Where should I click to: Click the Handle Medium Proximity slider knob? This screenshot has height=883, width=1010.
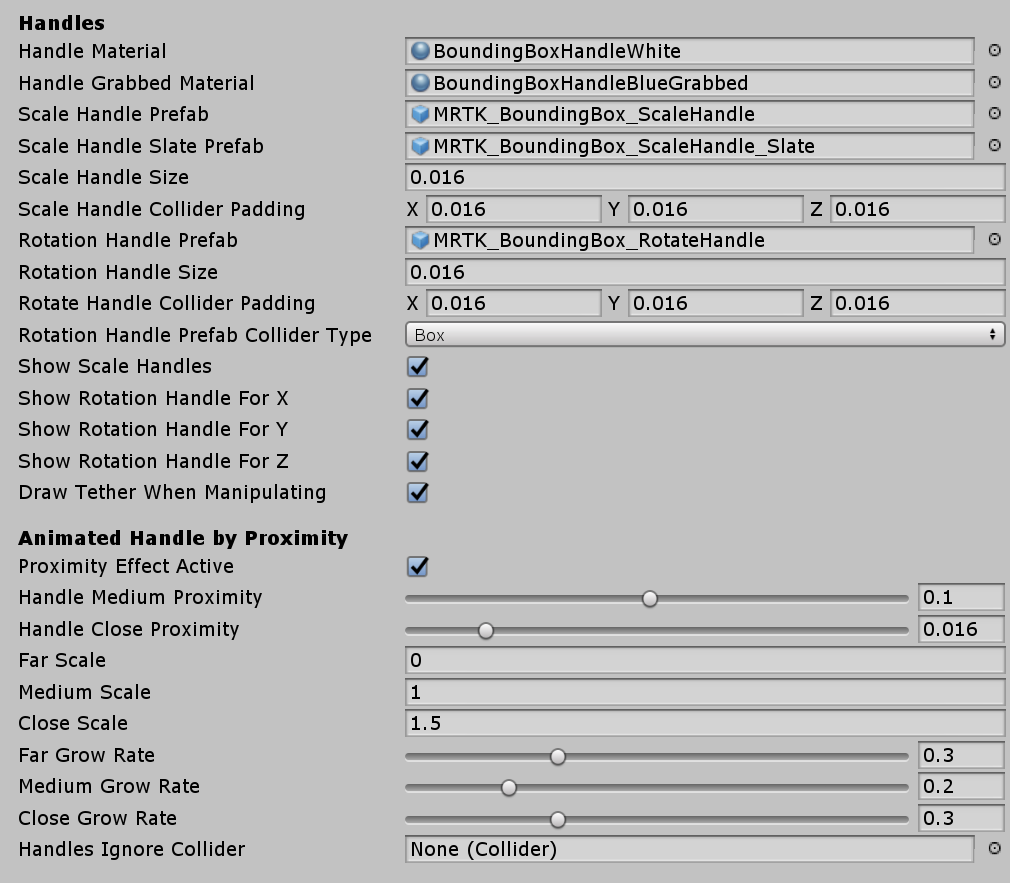pos(650,599)
